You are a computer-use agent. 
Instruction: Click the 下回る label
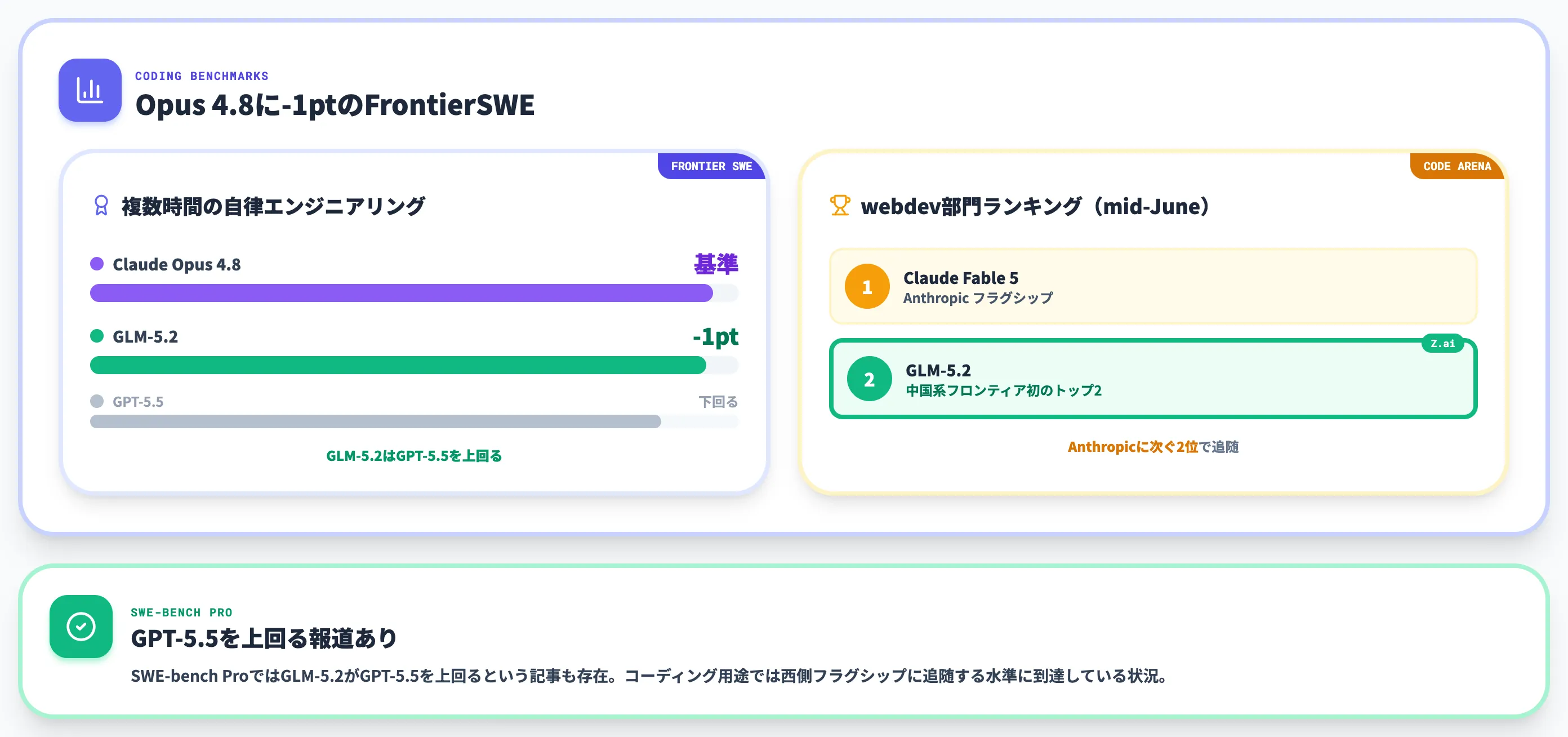718,402
